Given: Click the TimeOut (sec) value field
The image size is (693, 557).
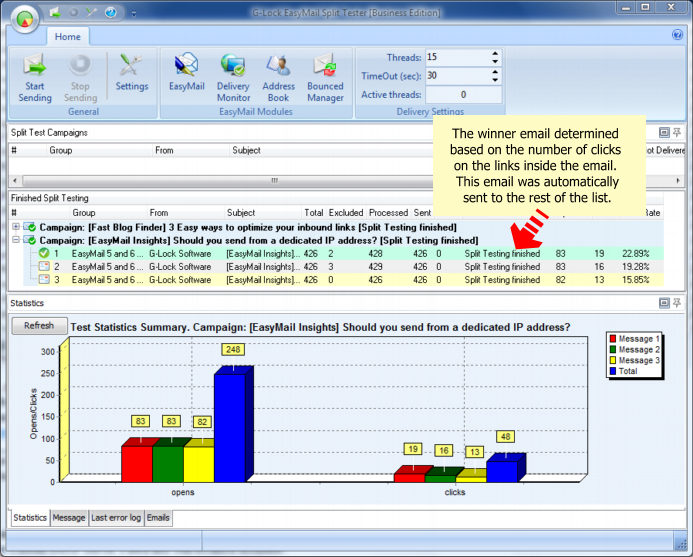Looking at the screenshot, I should click(457, 76).
